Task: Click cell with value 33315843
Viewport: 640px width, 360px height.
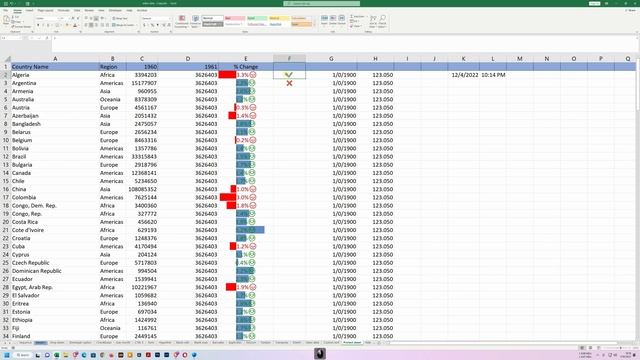Action: (x=142, y=156)
